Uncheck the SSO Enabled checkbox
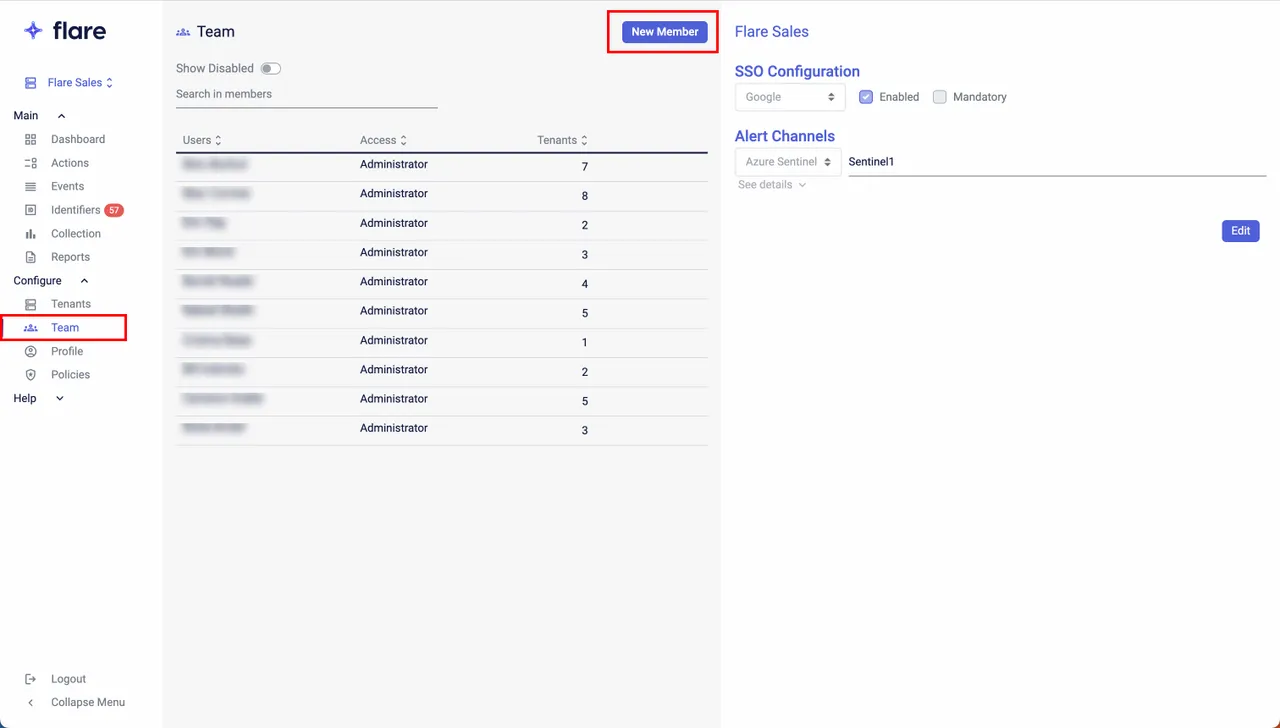The width and height of the screenshot is (1280, 728). [x=866, y=97]
